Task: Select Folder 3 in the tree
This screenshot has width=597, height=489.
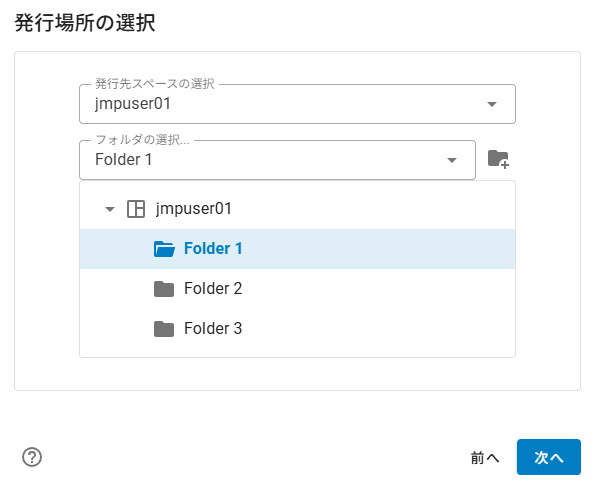Action: (x=297, y=329)
